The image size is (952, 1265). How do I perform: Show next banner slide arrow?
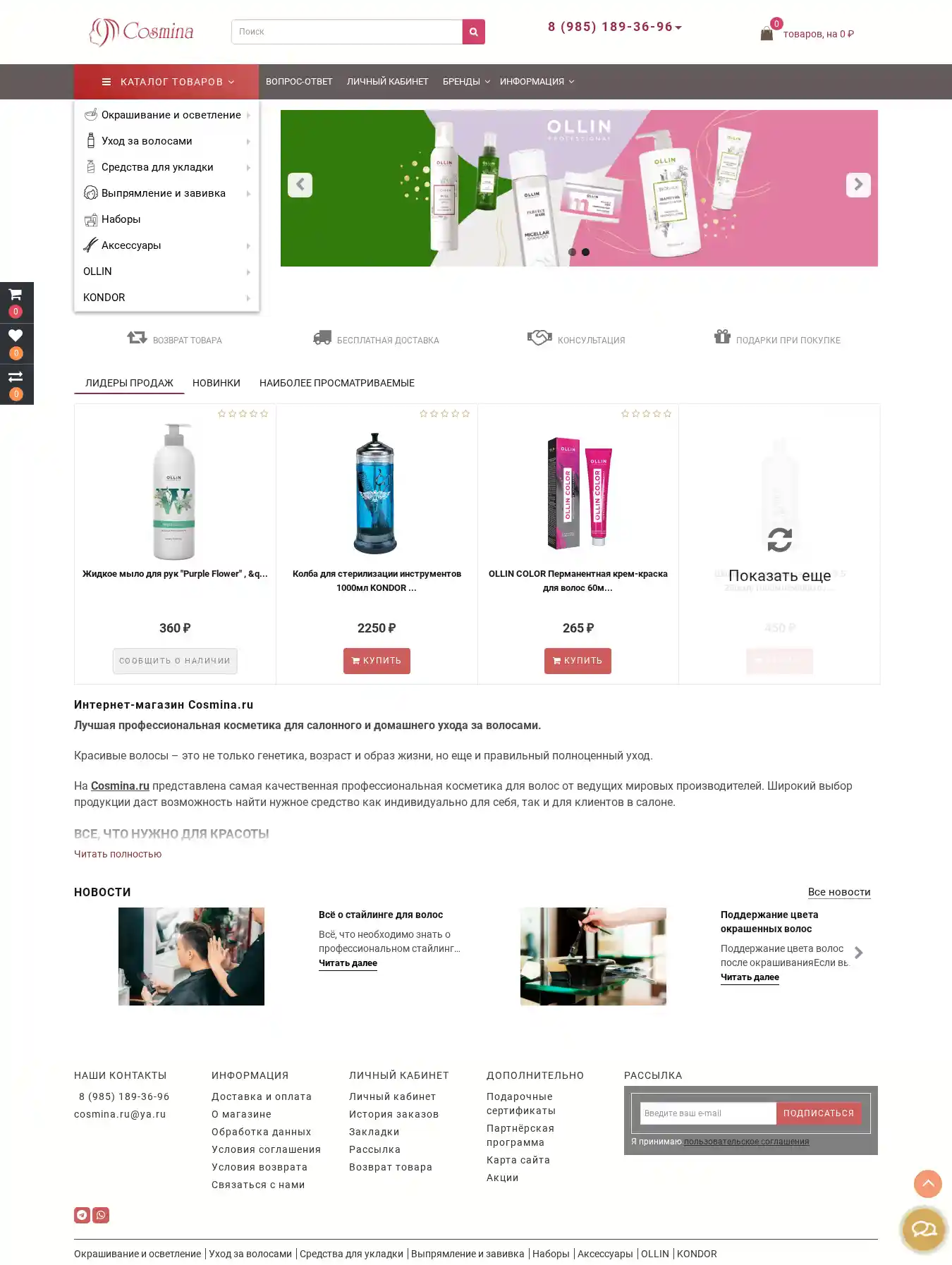click(858, 185)
